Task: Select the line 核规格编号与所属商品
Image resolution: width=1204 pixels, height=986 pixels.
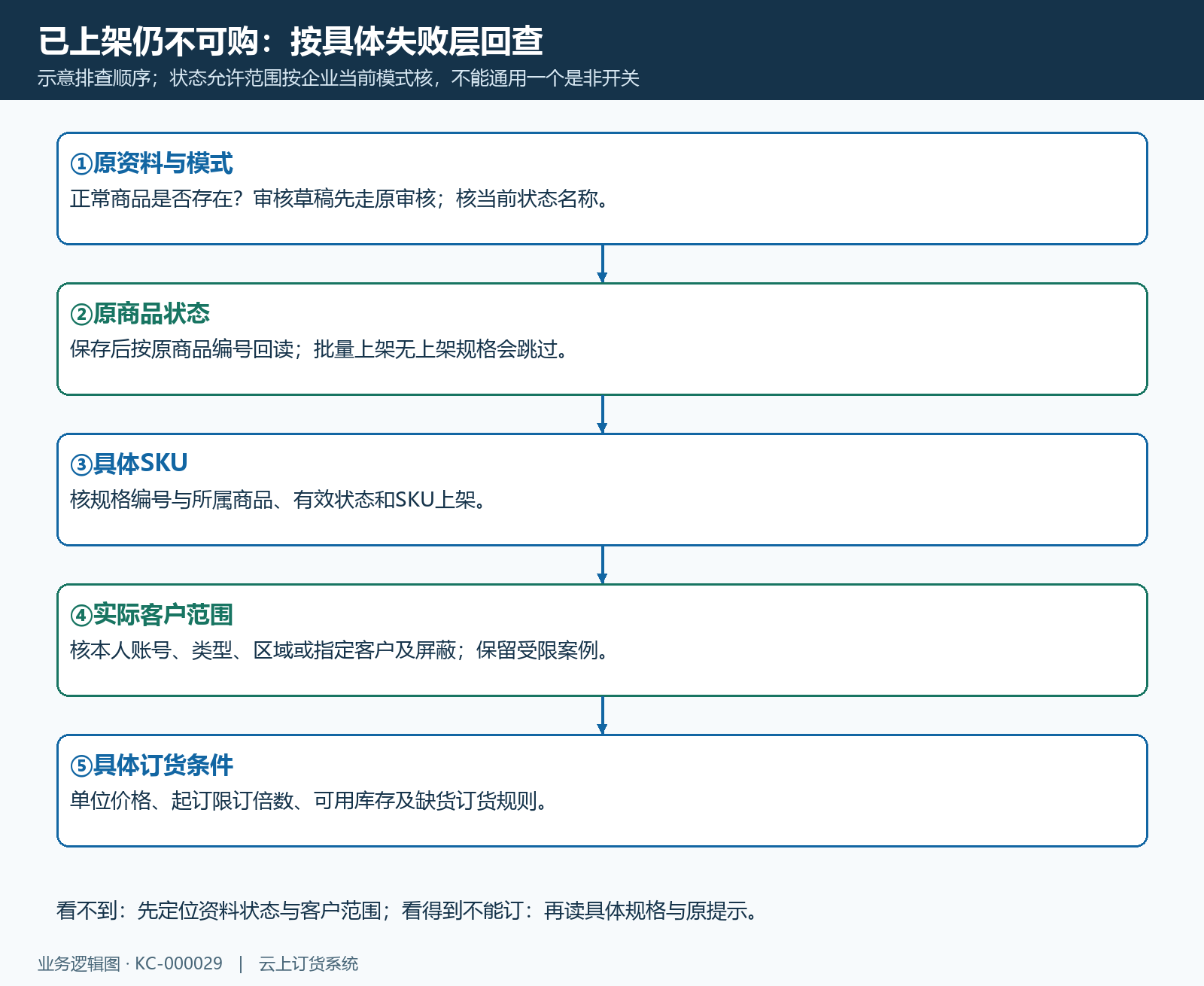Action: click(278, 500)
